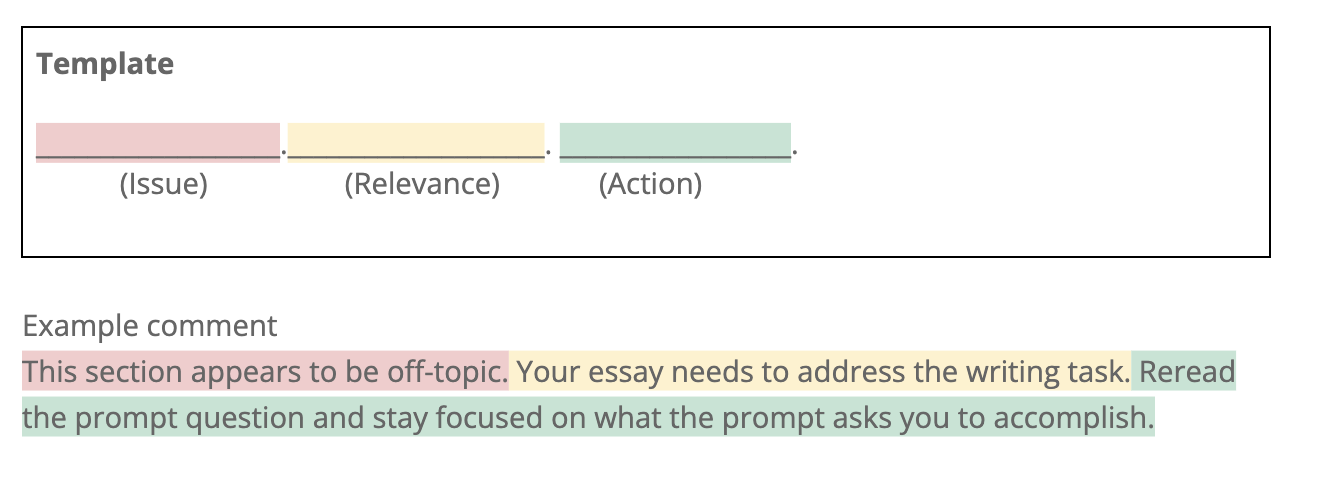Click the green highlighted word Reread

[1187, 373]
